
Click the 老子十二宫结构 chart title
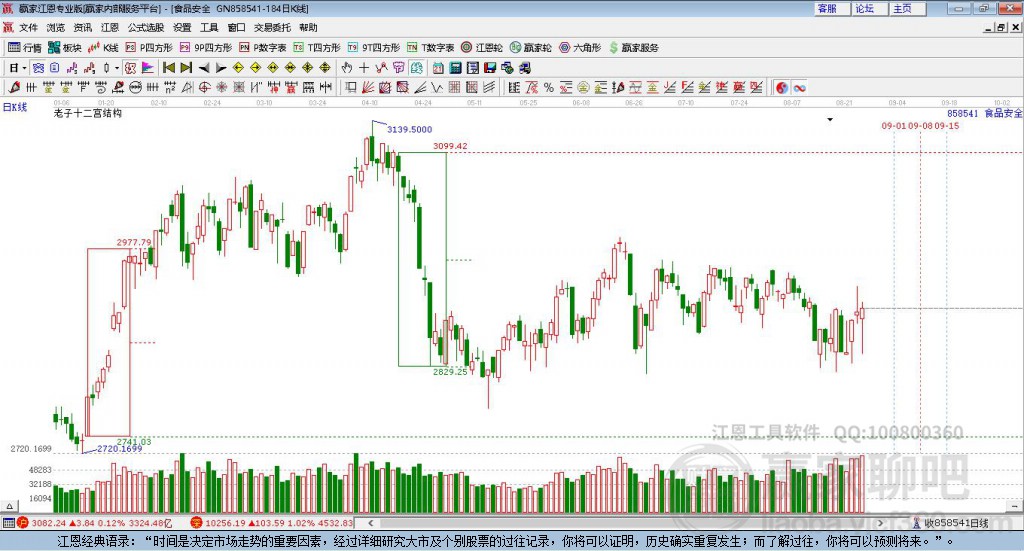(x=88, y=113)
